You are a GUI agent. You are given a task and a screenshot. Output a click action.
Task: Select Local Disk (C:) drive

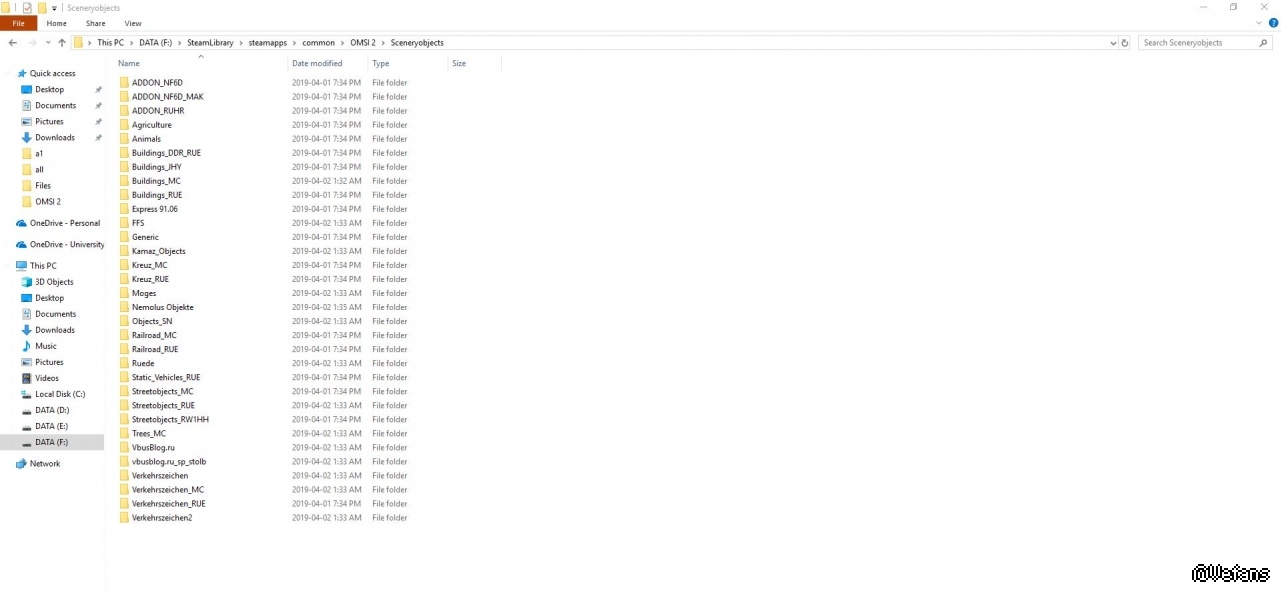pyautogui.click(x=60, y=394)
